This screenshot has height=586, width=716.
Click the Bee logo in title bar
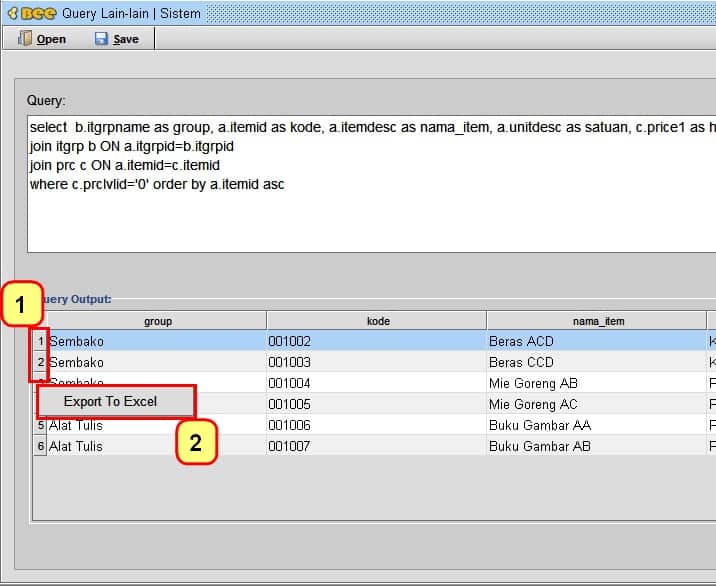point(33,14)
